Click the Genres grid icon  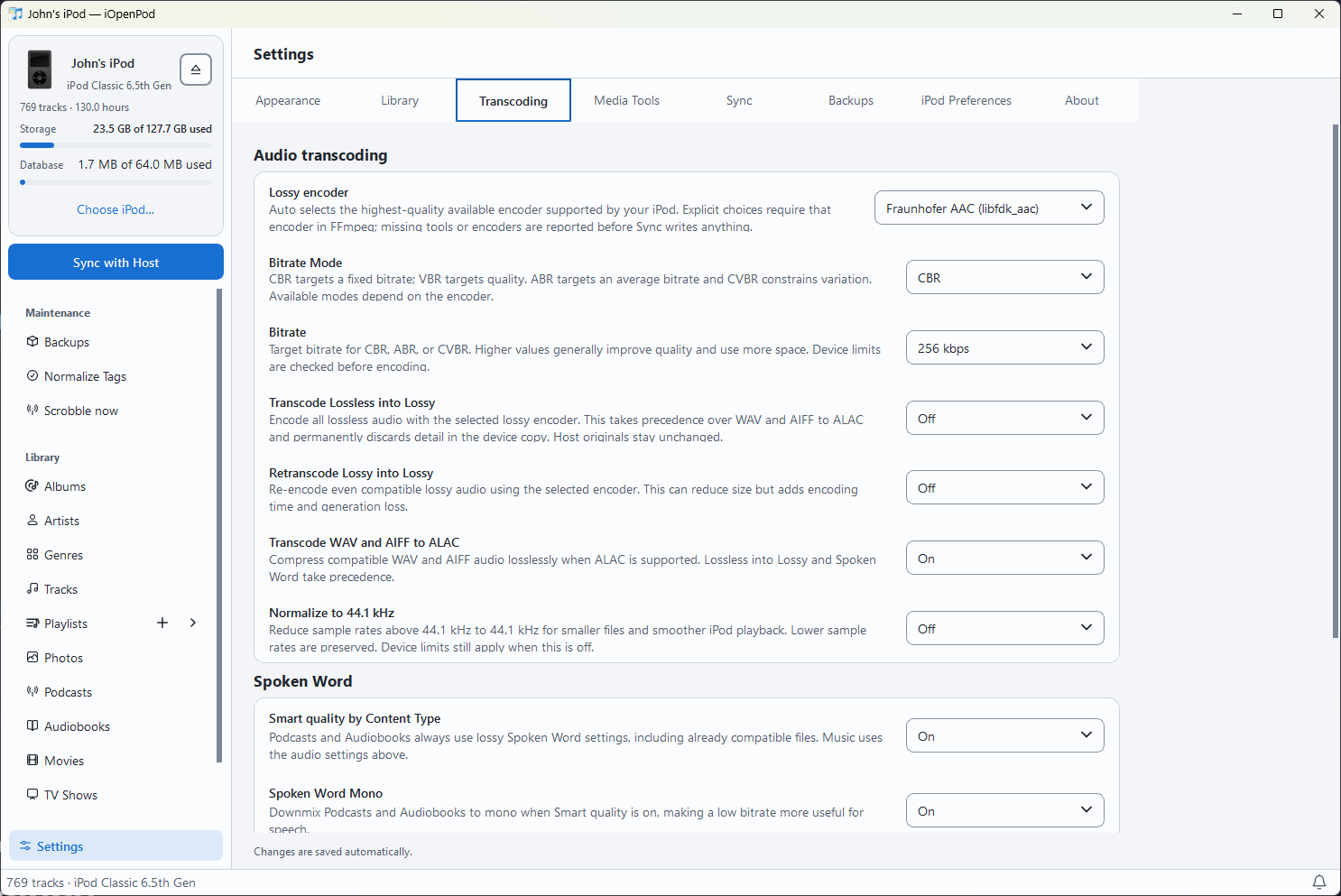(32, 555)
